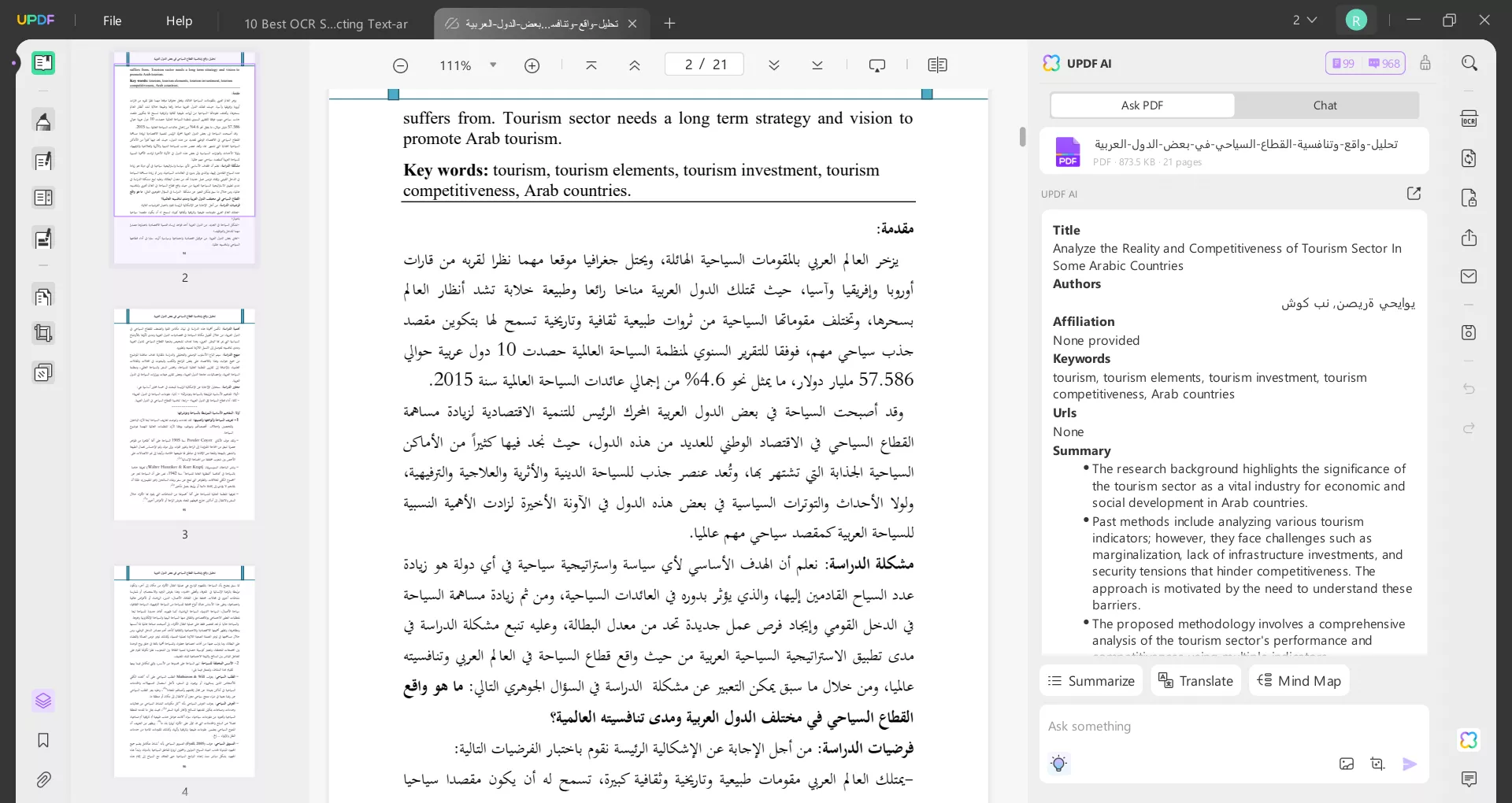Click the Translate button

click(x=1195, y=681)
